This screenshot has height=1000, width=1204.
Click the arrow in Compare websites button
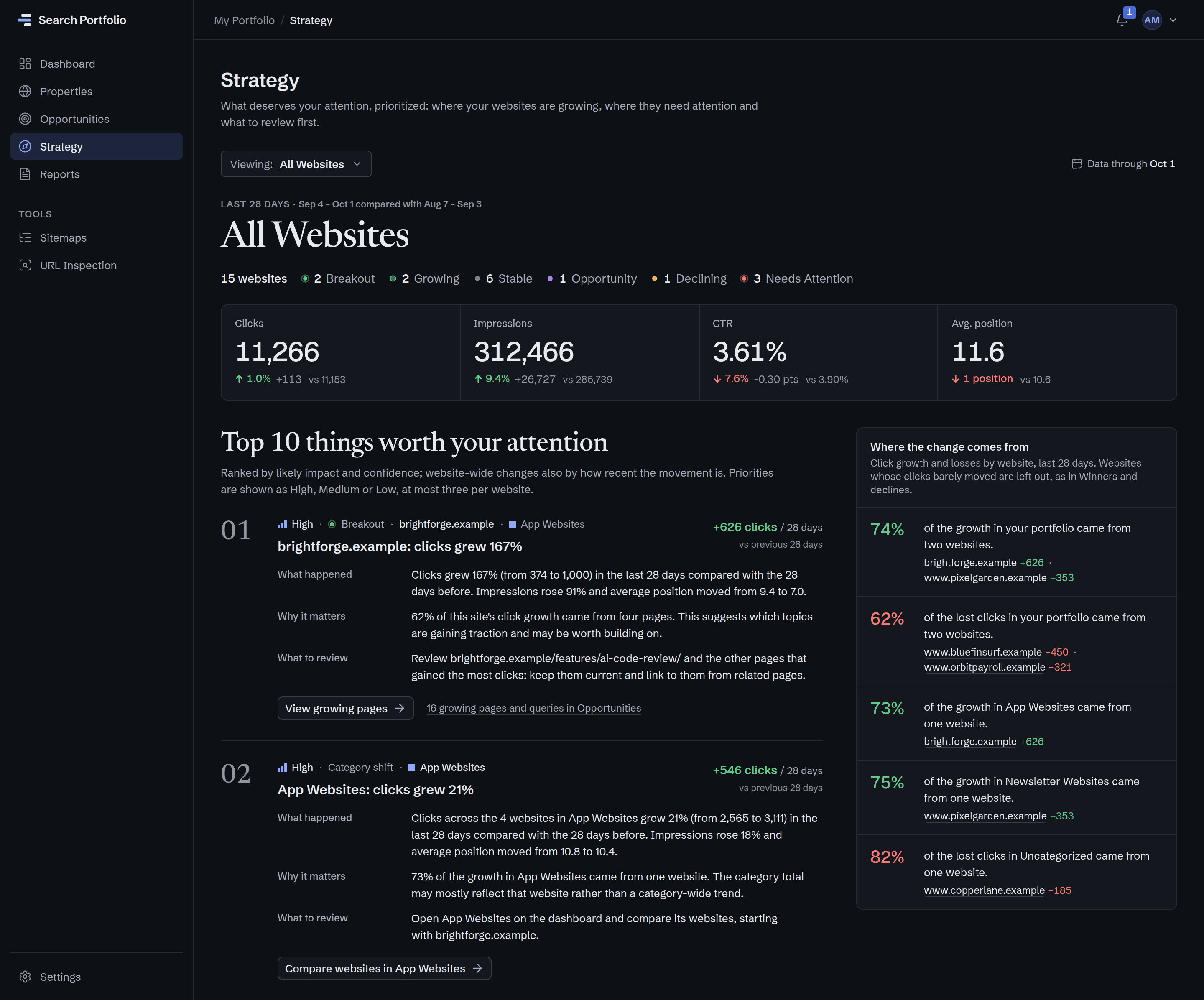[x=477, y=969]
